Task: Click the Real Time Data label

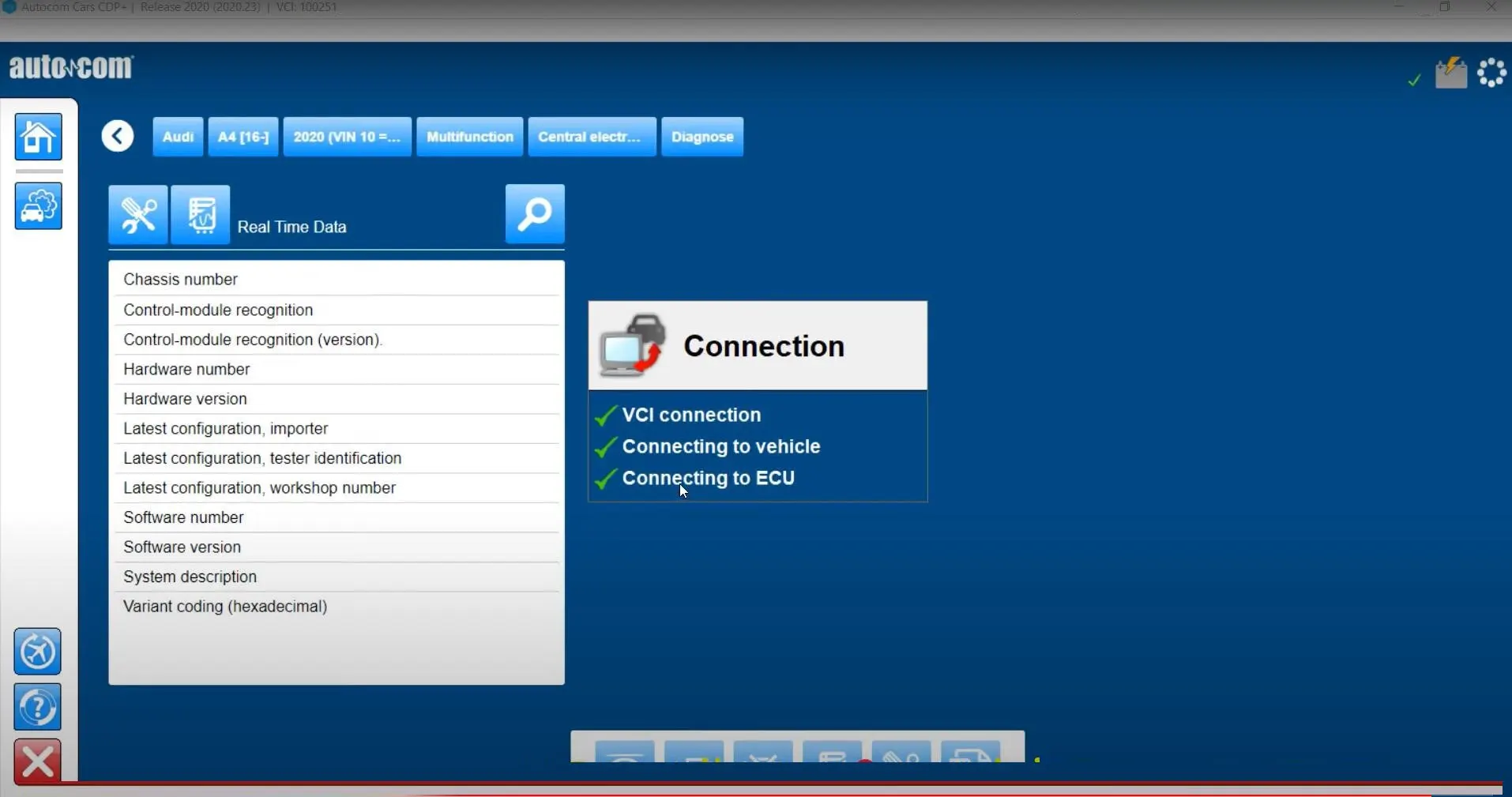Action: (x=291, y=227)
